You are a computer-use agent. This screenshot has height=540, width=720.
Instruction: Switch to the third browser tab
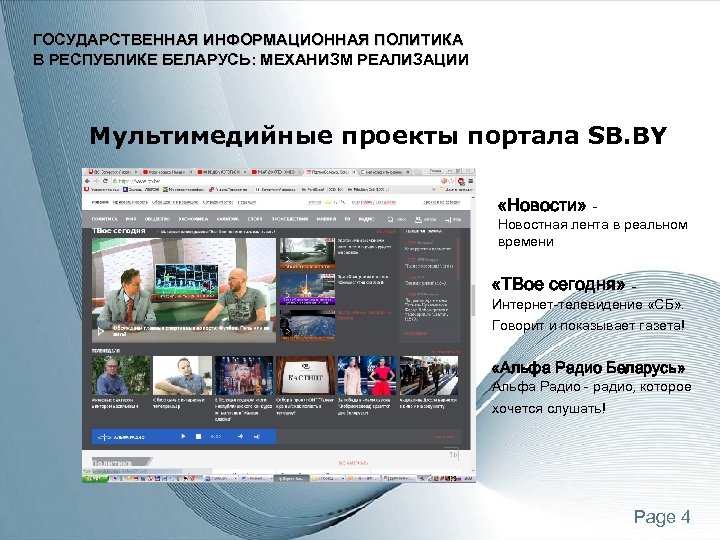click(220, 172)
